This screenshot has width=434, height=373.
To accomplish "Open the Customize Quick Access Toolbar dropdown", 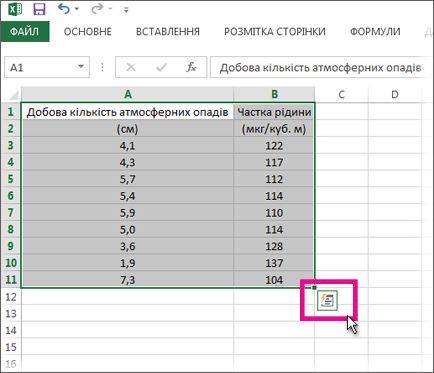I will [x=126, y=10].
